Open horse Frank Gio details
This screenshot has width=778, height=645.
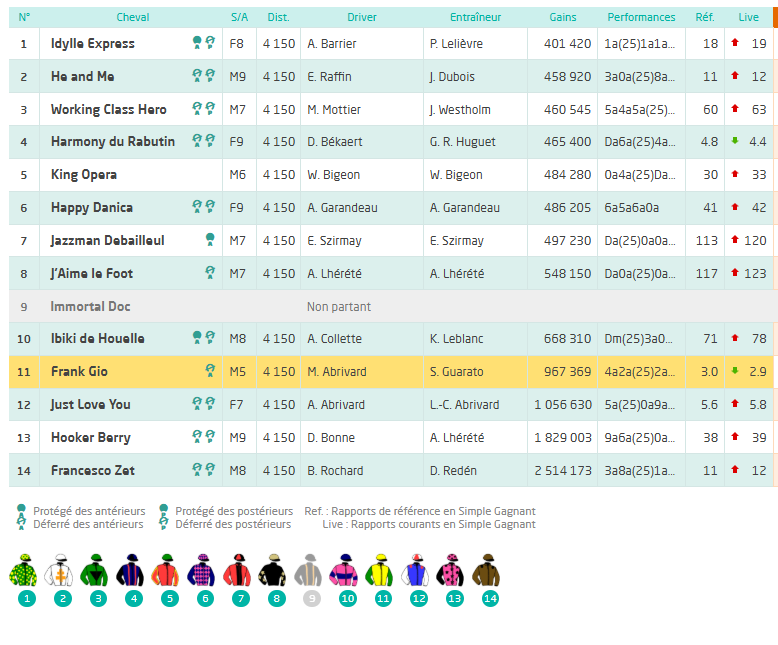pos(79,372)
